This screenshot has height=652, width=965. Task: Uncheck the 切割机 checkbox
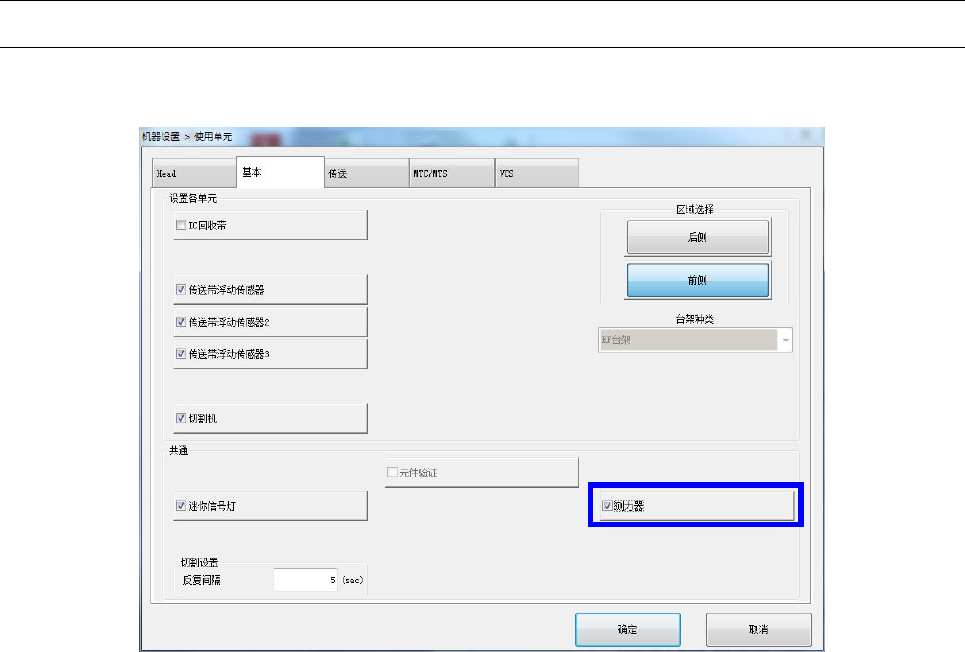181,418
